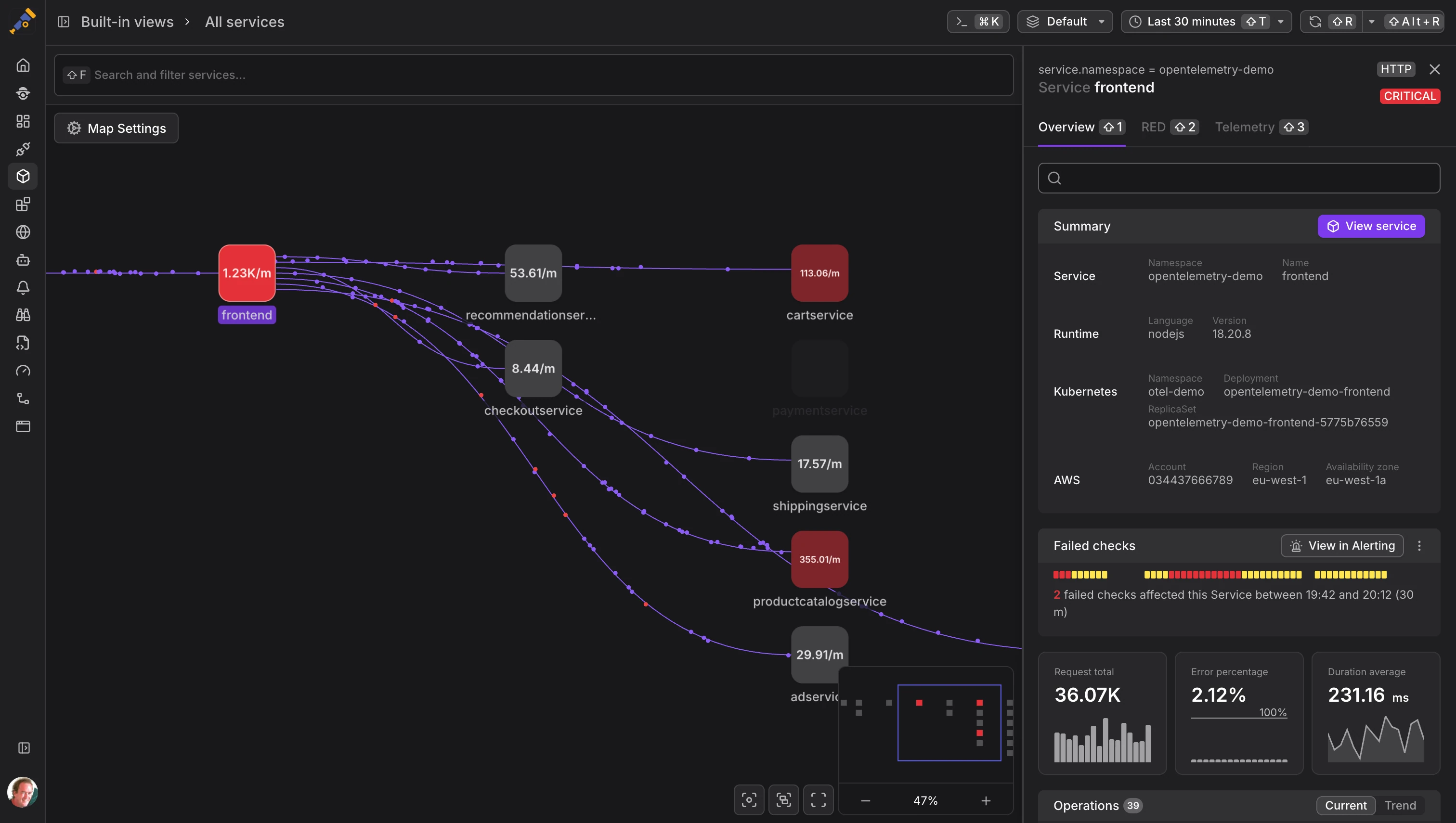Open the bell alerting icon in the sidebar
This screenshot has width=1456, height=823.
click(x=23, y=287)
